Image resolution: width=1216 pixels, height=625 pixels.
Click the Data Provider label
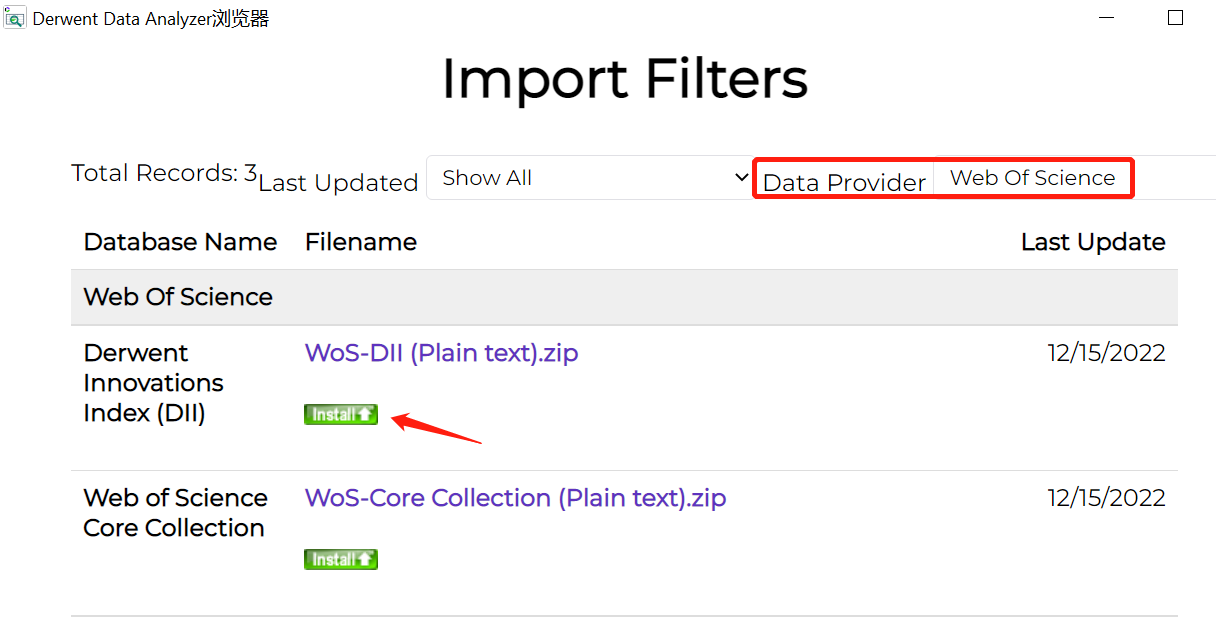[x=844, y=183]
